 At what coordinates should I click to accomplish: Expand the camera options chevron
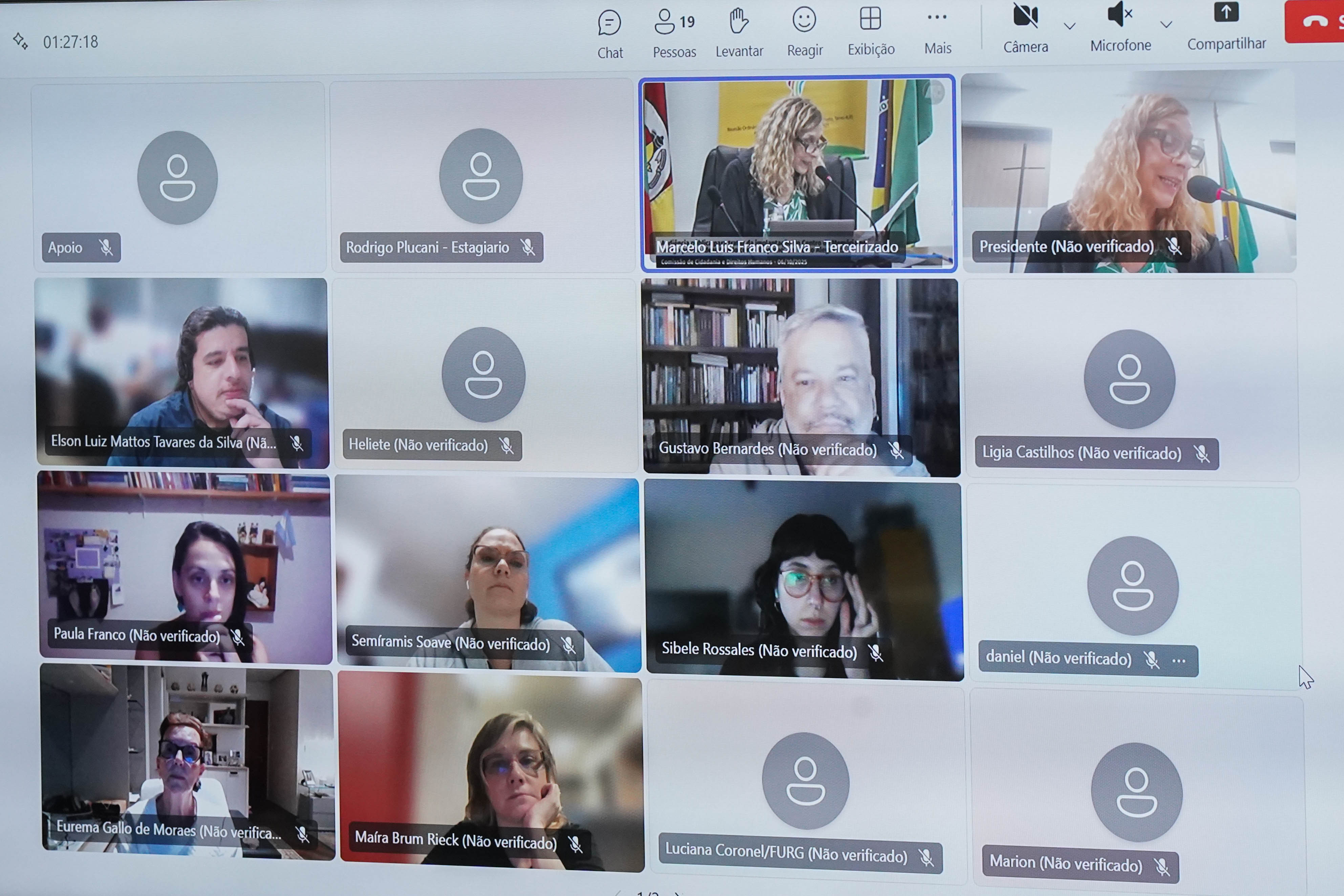[1070, 26]
